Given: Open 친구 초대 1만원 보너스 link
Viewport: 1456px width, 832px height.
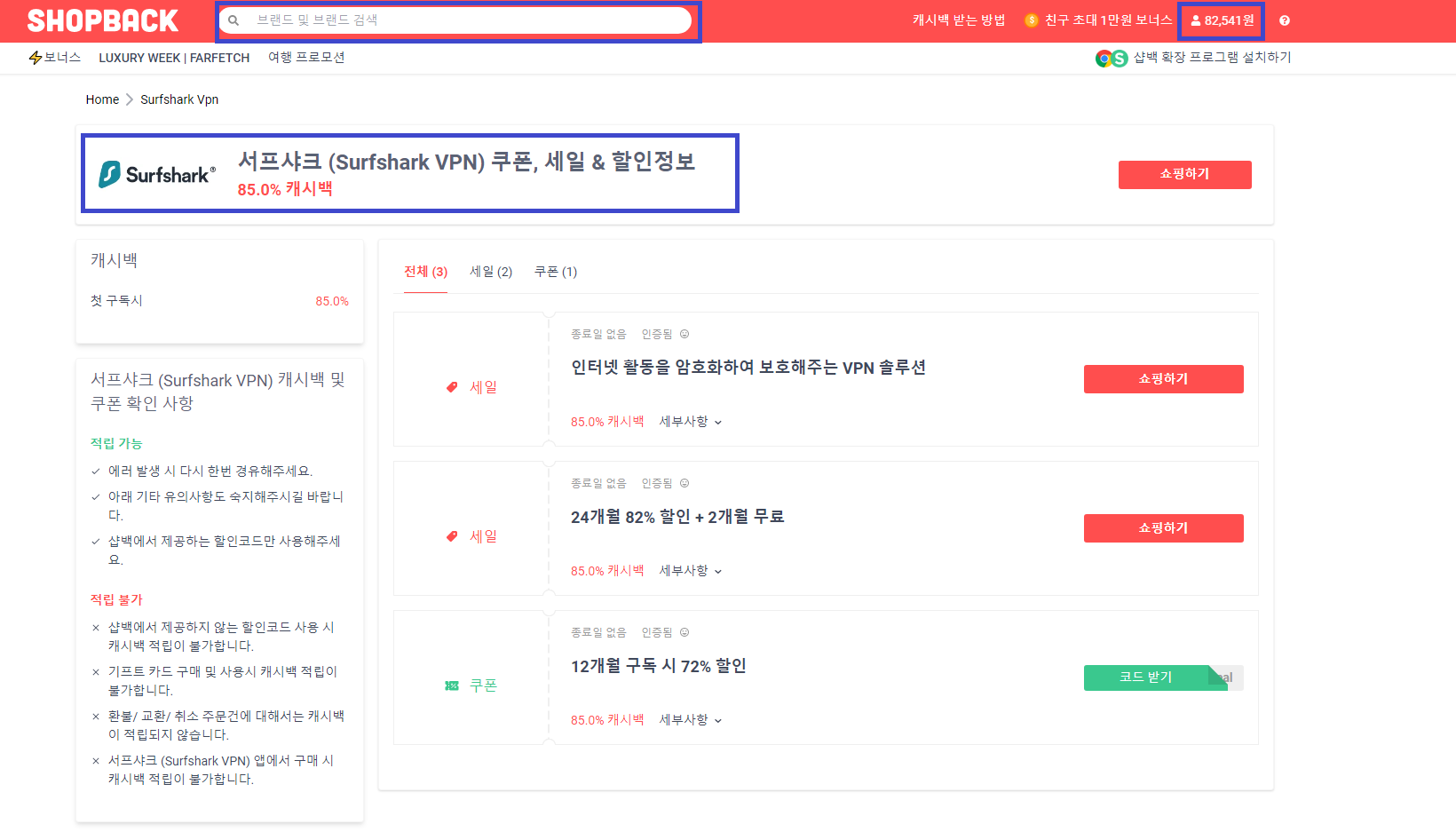Looking at the screenshot, I should coord(1108,20).
